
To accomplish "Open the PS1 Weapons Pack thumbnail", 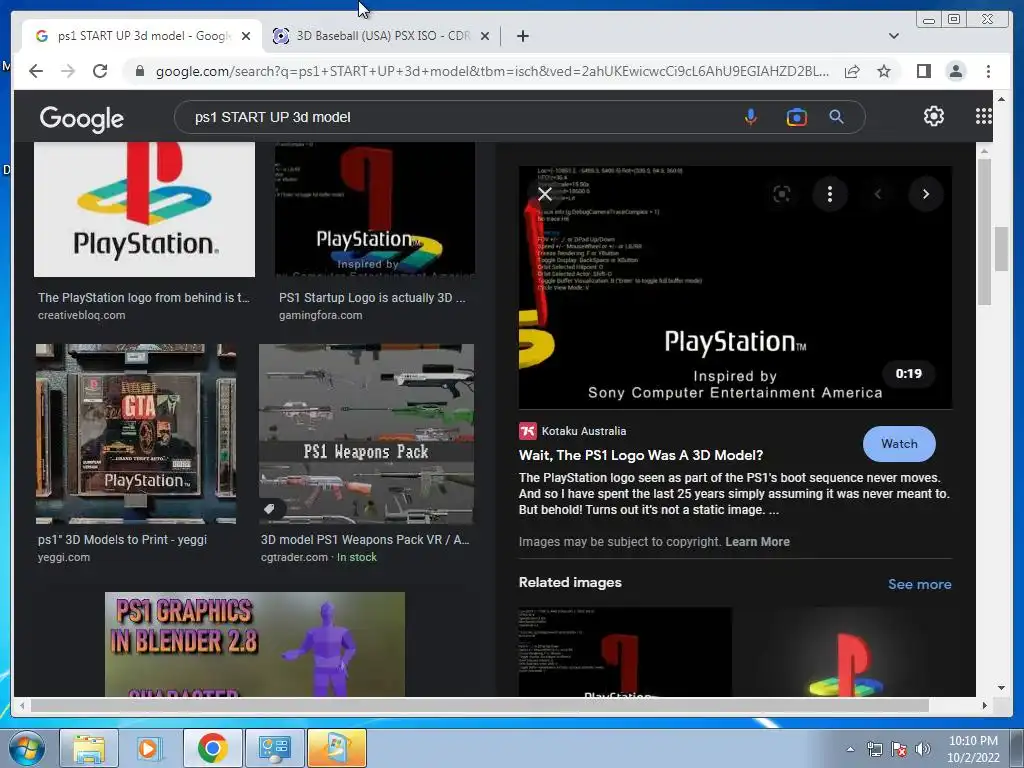I will point(366,434).
